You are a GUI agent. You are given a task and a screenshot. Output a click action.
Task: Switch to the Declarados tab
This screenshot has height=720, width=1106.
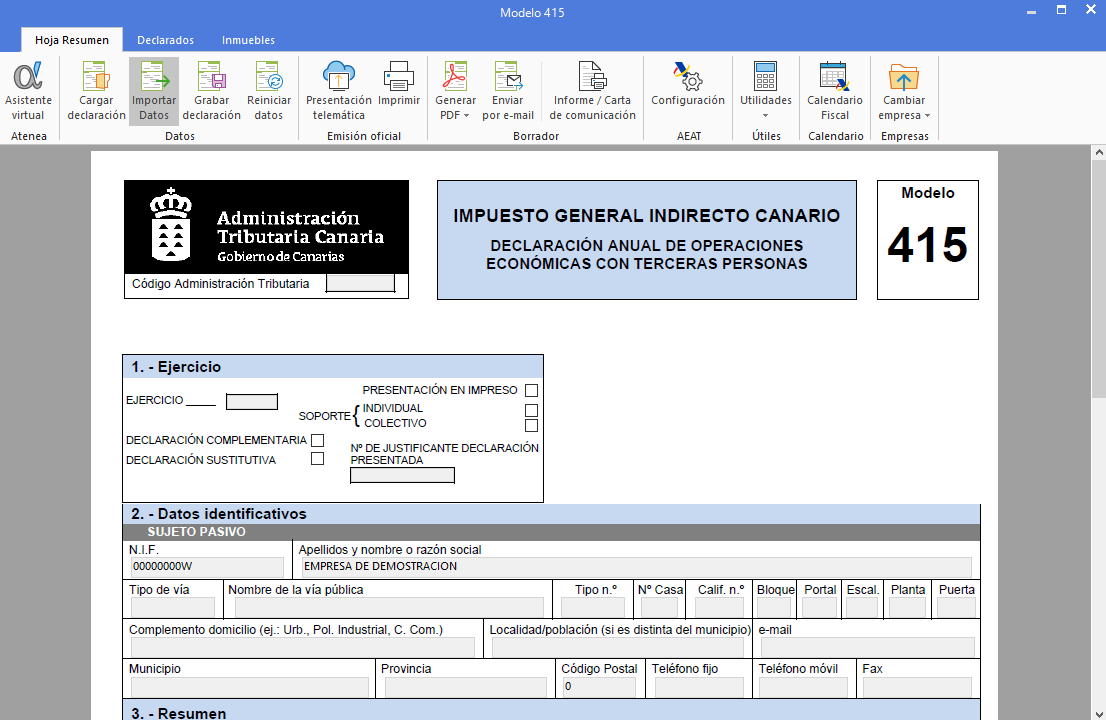(165, 40)
